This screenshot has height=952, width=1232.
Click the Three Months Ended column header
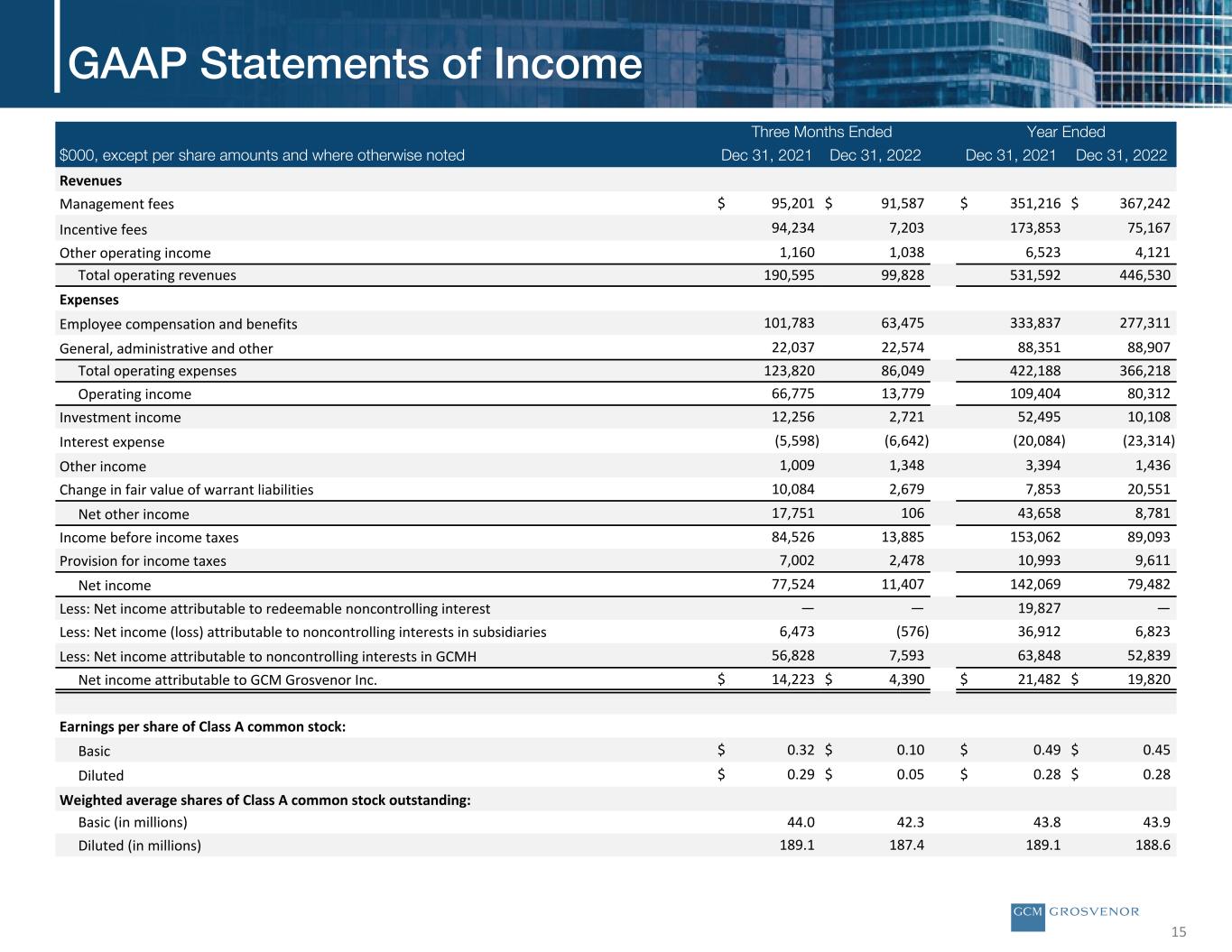820,132
